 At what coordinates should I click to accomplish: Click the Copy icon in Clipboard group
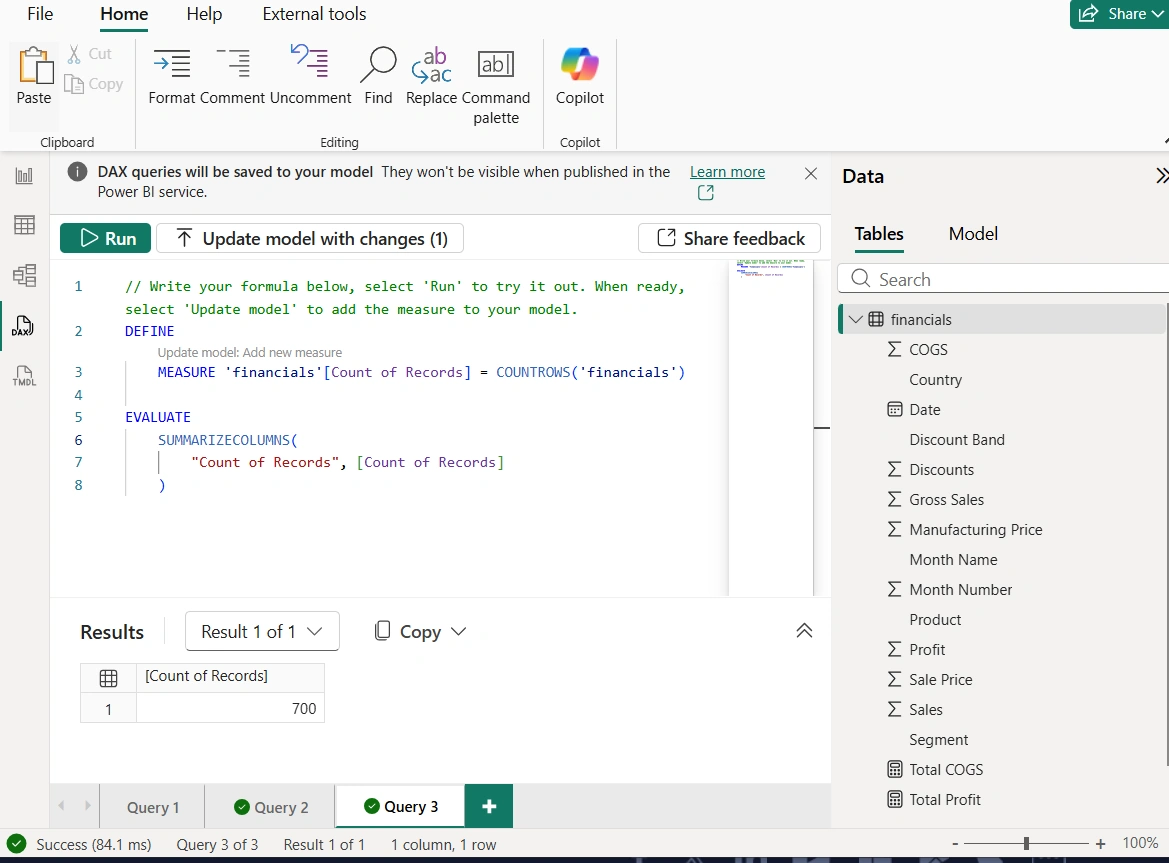[74, 84]
